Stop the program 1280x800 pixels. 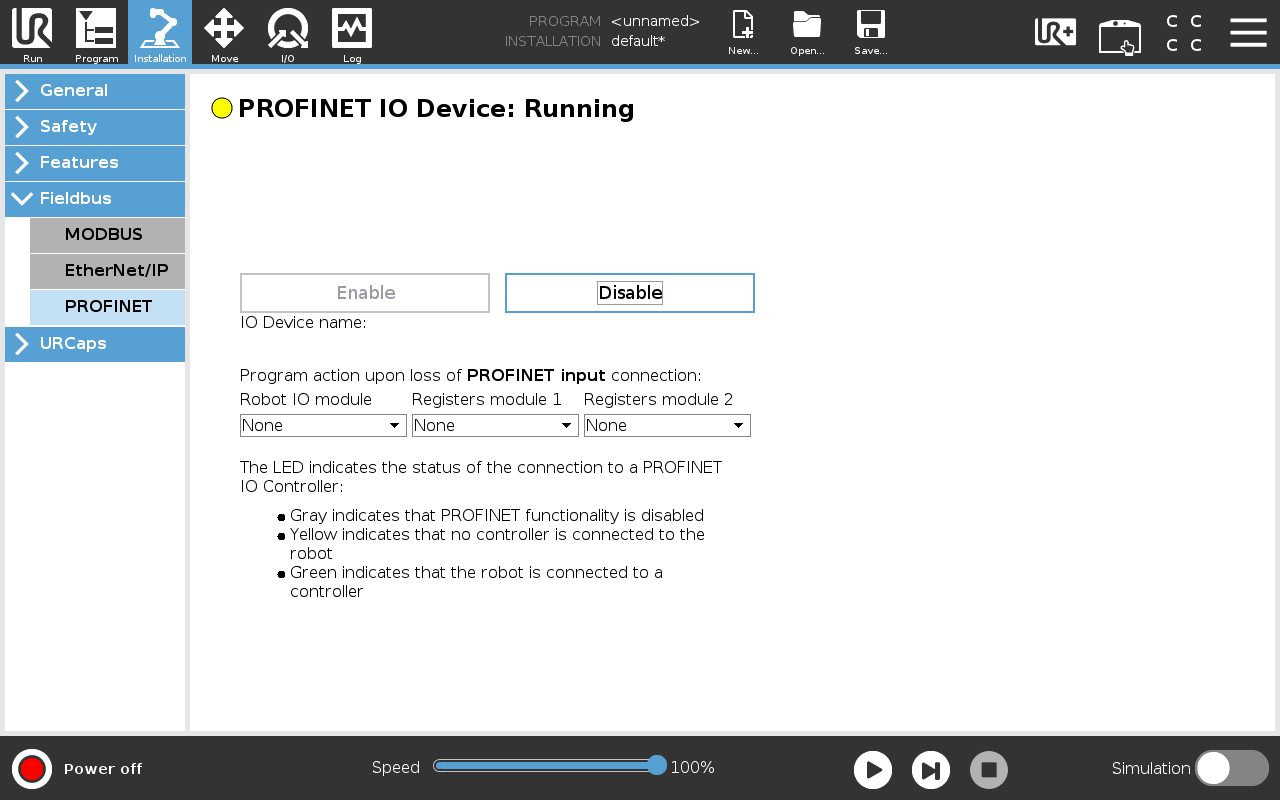coord(989,770)
